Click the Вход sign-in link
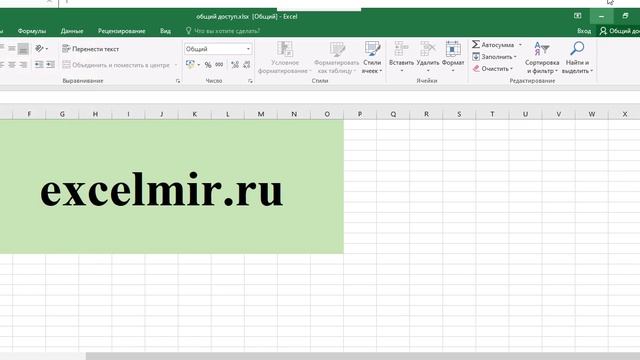This screenshot has width=640, height=360. click(584, 31)
